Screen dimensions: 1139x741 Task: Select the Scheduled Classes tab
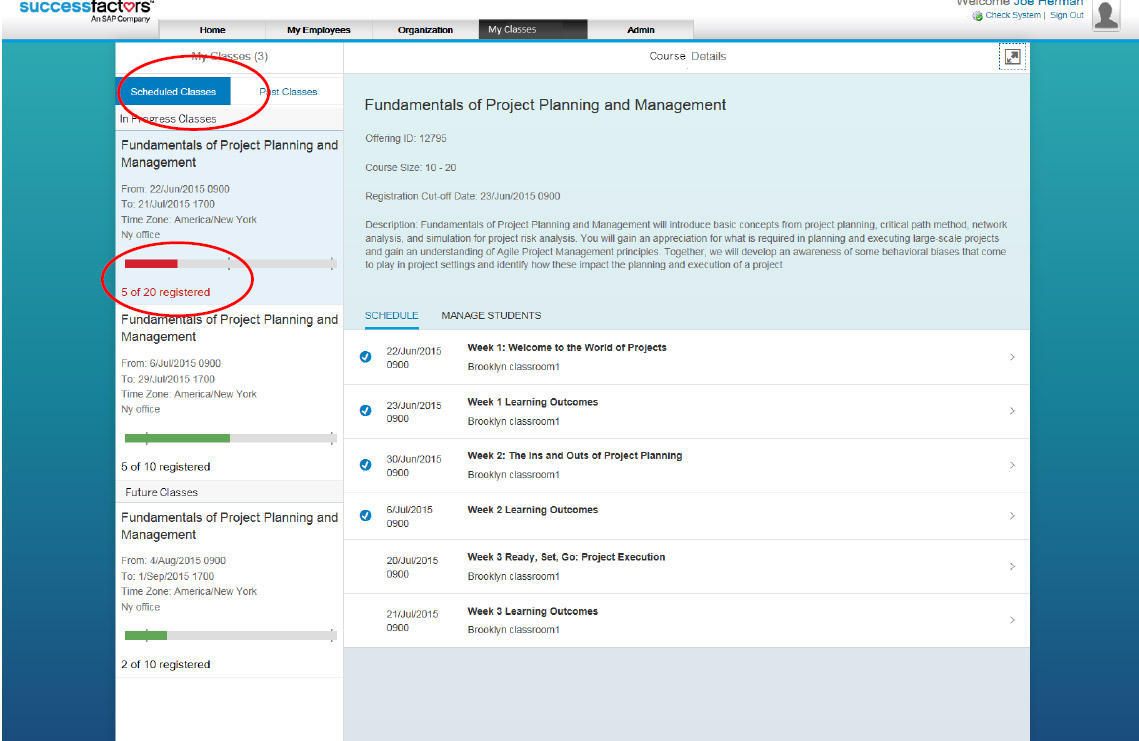(173, 92)
